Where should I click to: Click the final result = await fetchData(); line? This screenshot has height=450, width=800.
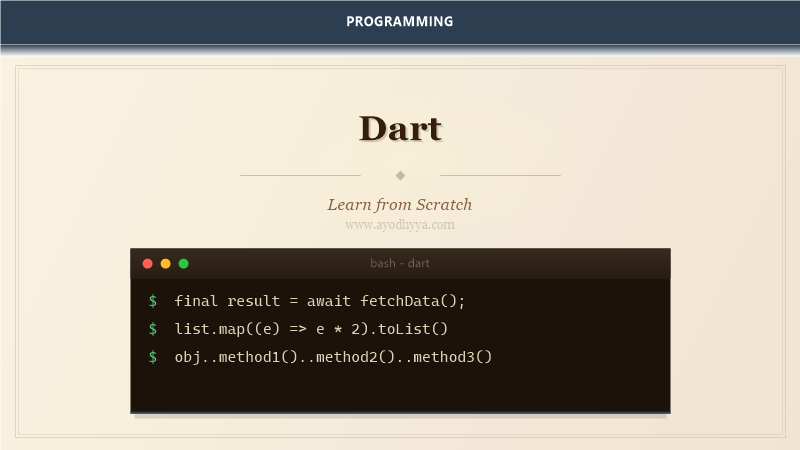(320, 301)
